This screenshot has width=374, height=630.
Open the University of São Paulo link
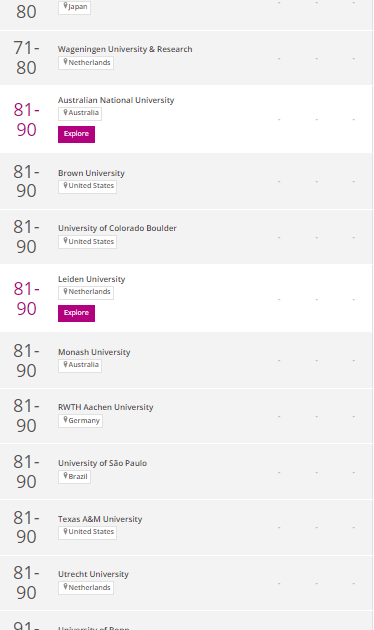[102, 463]
